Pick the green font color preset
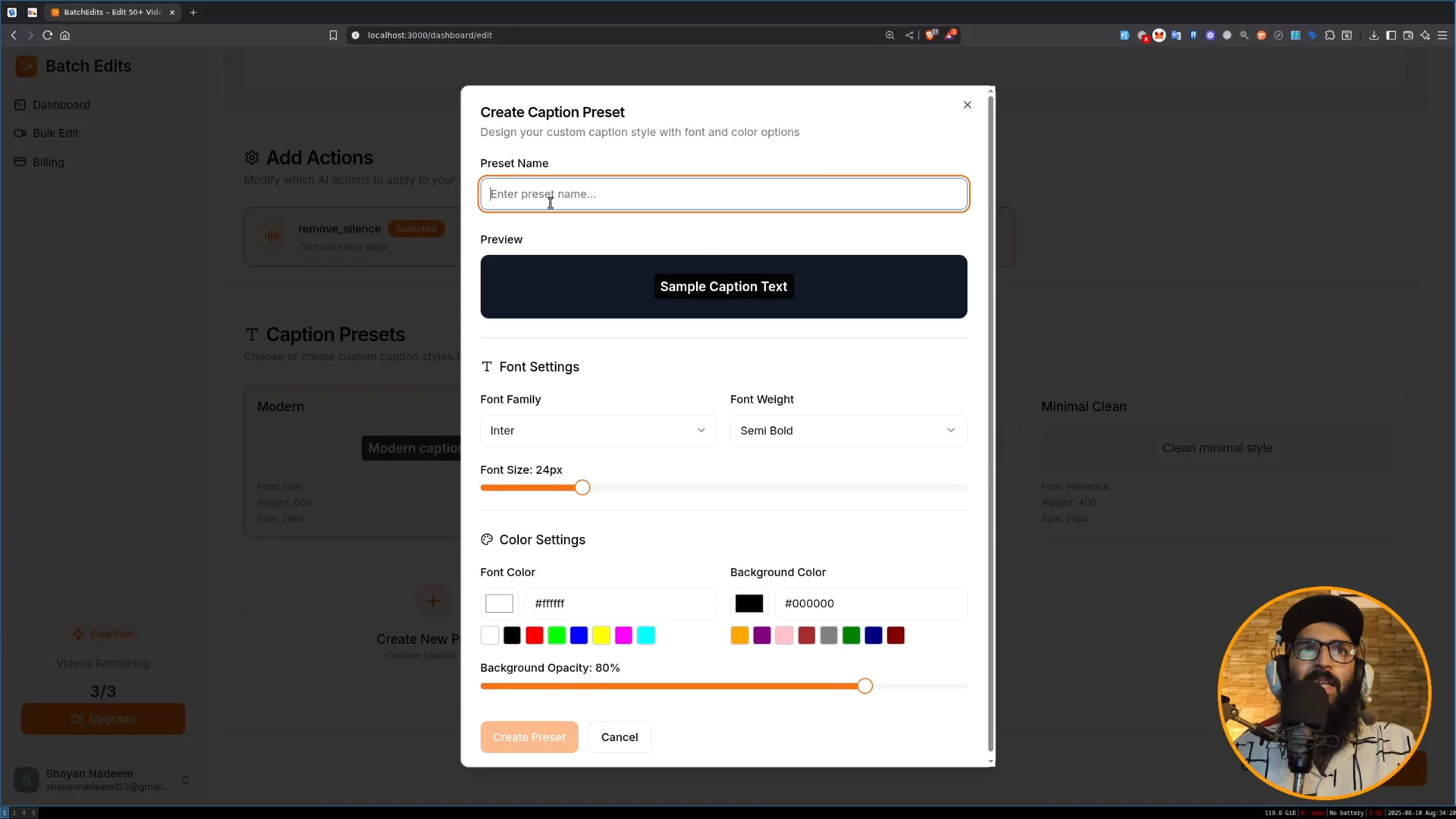Image resolution: width=1456 pixels, height=819 pixels. 557,635
